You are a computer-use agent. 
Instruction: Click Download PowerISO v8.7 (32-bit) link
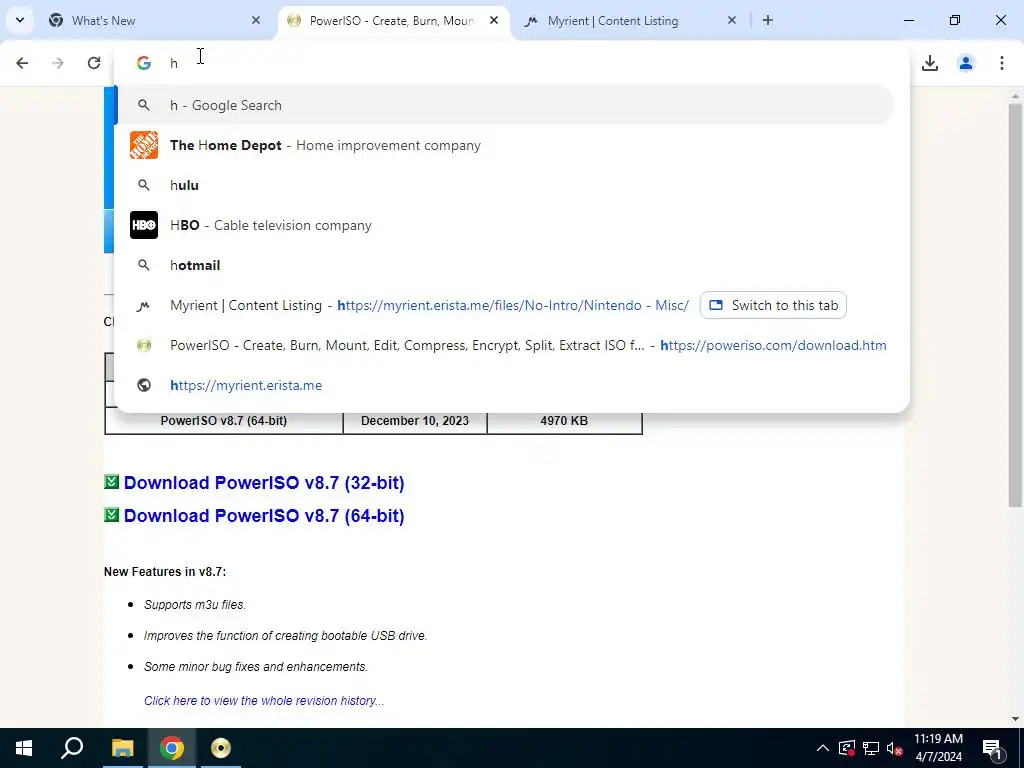[264, 483]
